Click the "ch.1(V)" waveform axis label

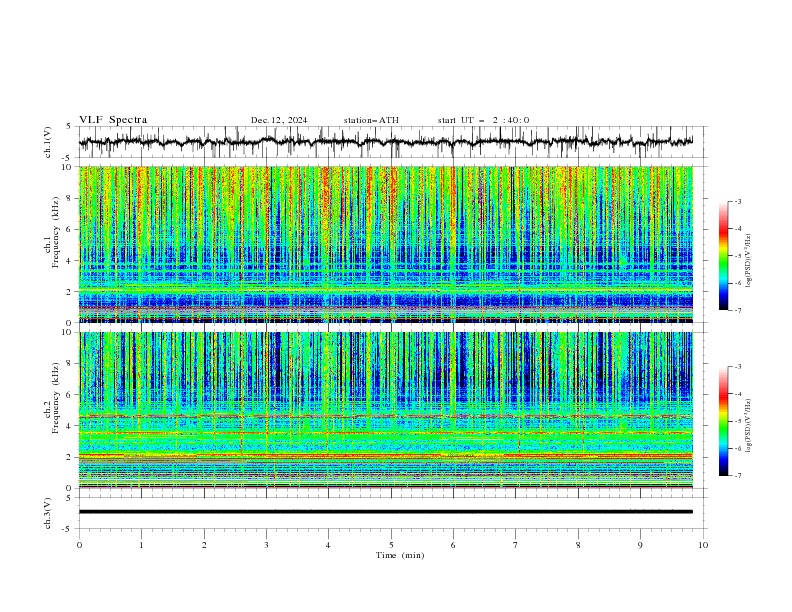click(x=48, y=142)
